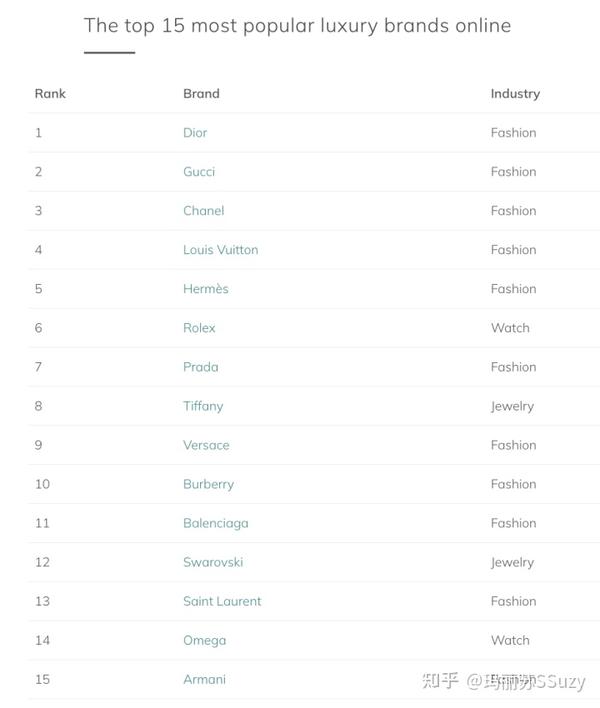Open the Balenciaga brand link
This screenshot has width=600, height=708.
click(215, 523)
